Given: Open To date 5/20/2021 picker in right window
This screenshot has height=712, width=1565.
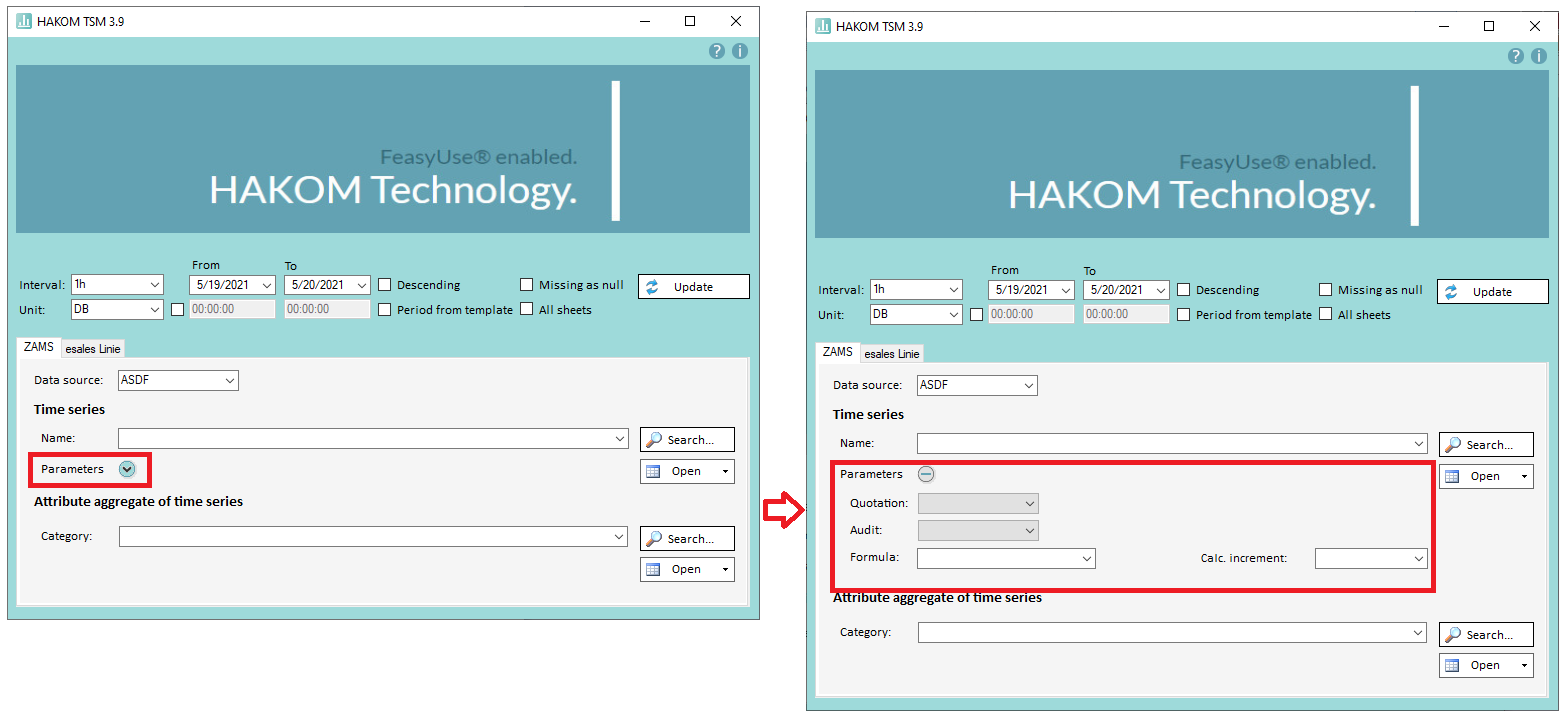Looking at the screenshot, I should coord(1126,290).
